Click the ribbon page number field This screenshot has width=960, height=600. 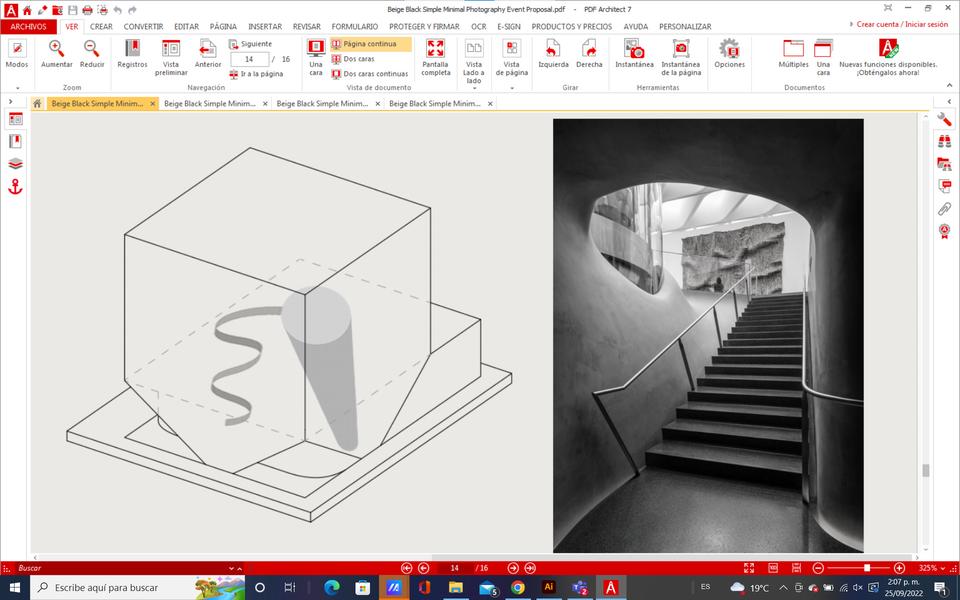249,59
